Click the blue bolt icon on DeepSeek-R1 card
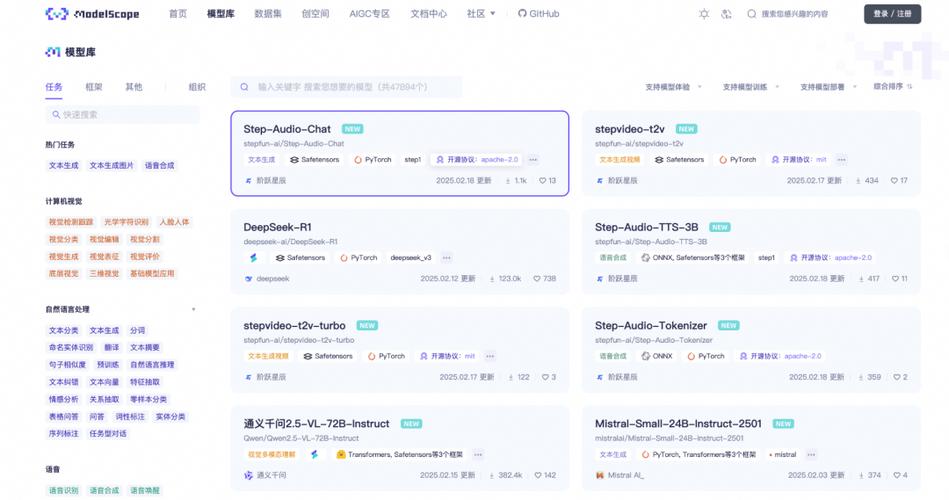Screen dimensions: 949x500 [254, 258]
